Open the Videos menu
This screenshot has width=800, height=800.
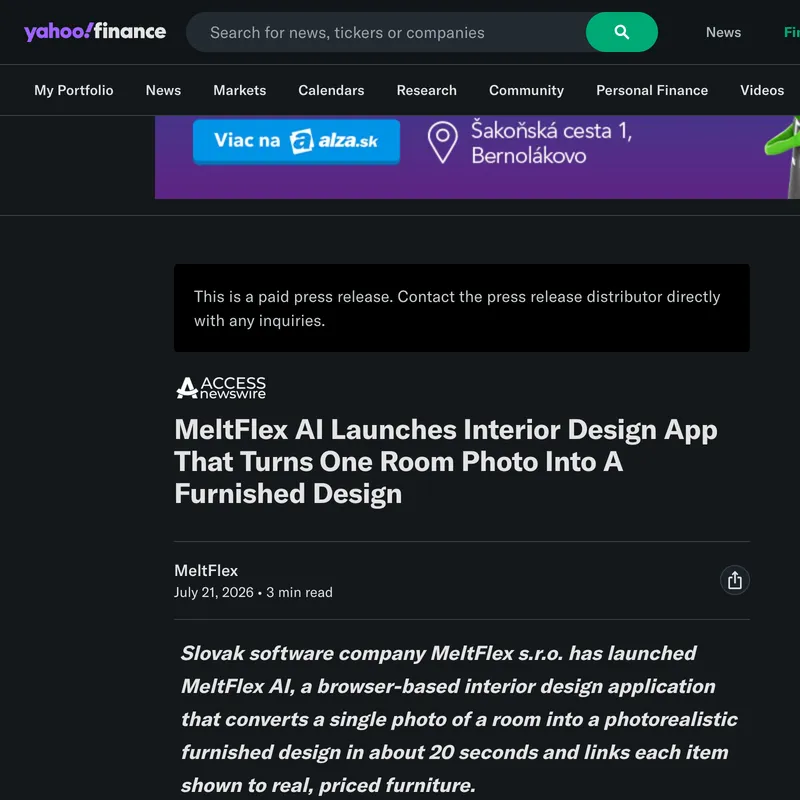[762, 90]
